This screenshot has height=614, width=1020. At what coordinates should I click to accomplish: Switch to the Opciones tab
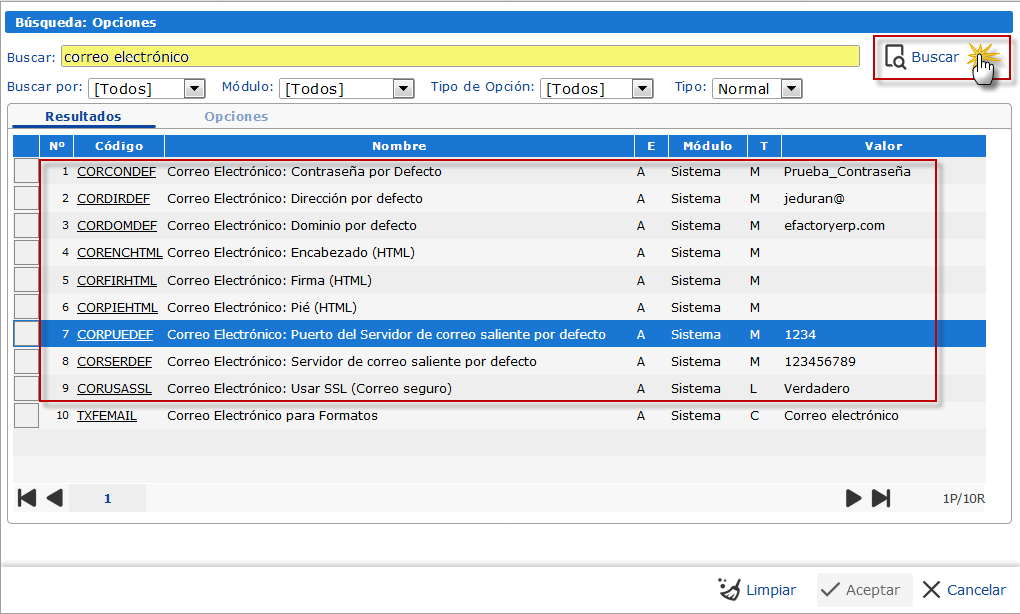tap(236, 117)
